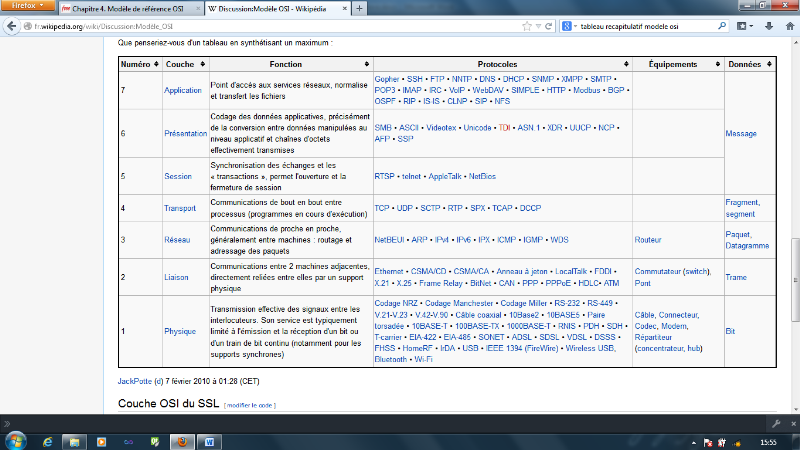Switch to Firefox in the taskbar
The width and height of the screenshot is (800, 450).
pyautogui.click(x=182, y=442)
